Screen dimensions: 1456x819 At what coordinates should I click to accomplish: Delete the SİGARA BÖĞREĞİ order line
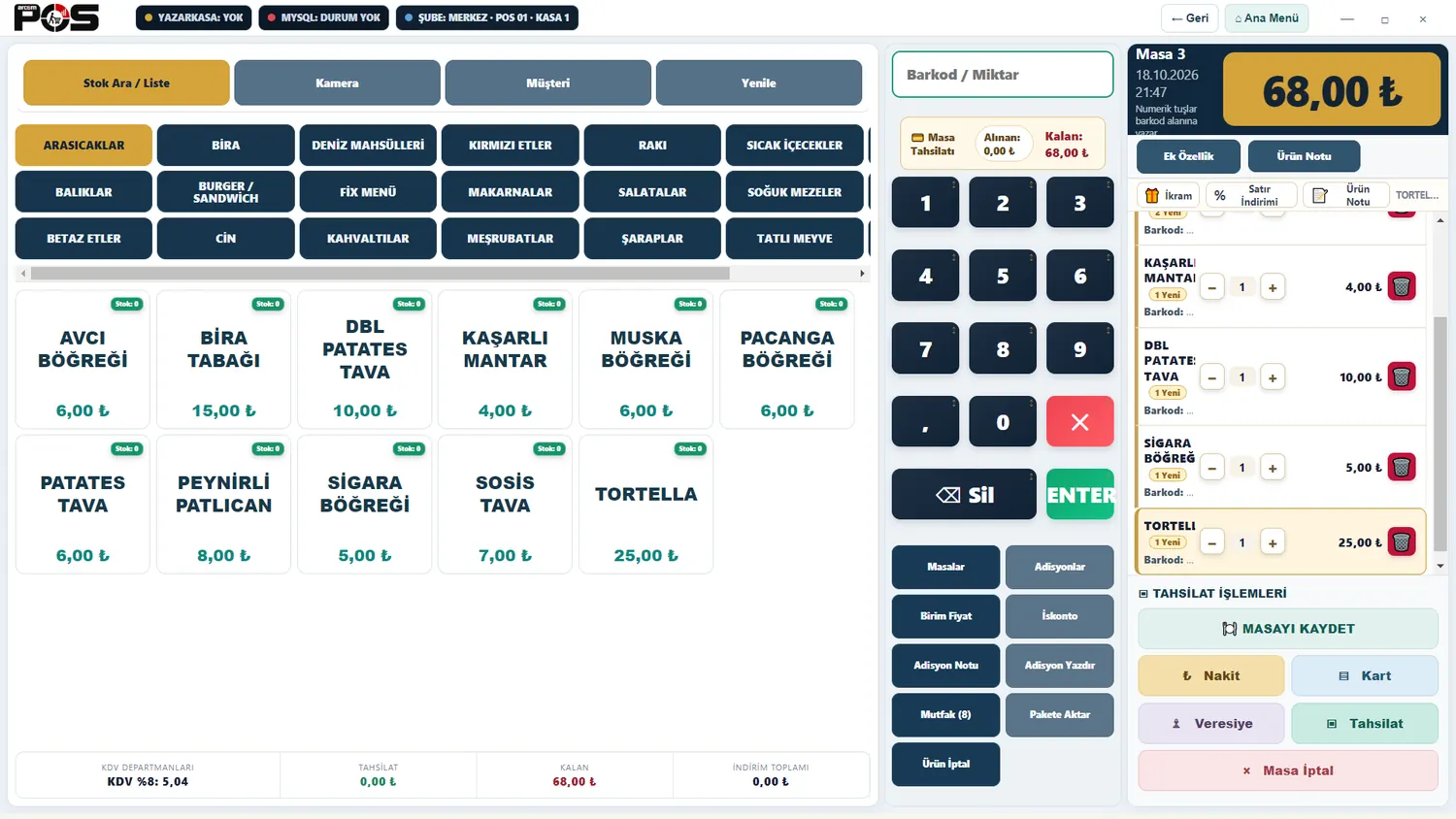click(1401, 468)
